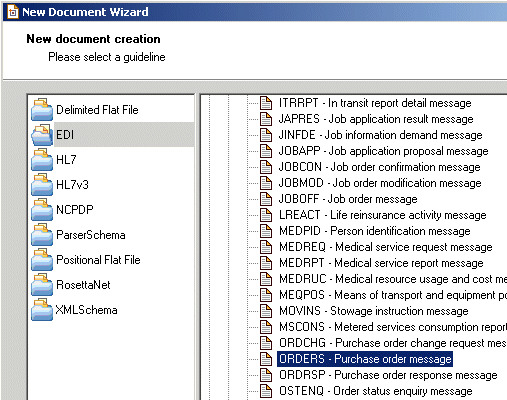The image size is (507, 400).
Task: Click the document icon beside MEQPOS
Action: pyautogui.click(x=266, y=295)
